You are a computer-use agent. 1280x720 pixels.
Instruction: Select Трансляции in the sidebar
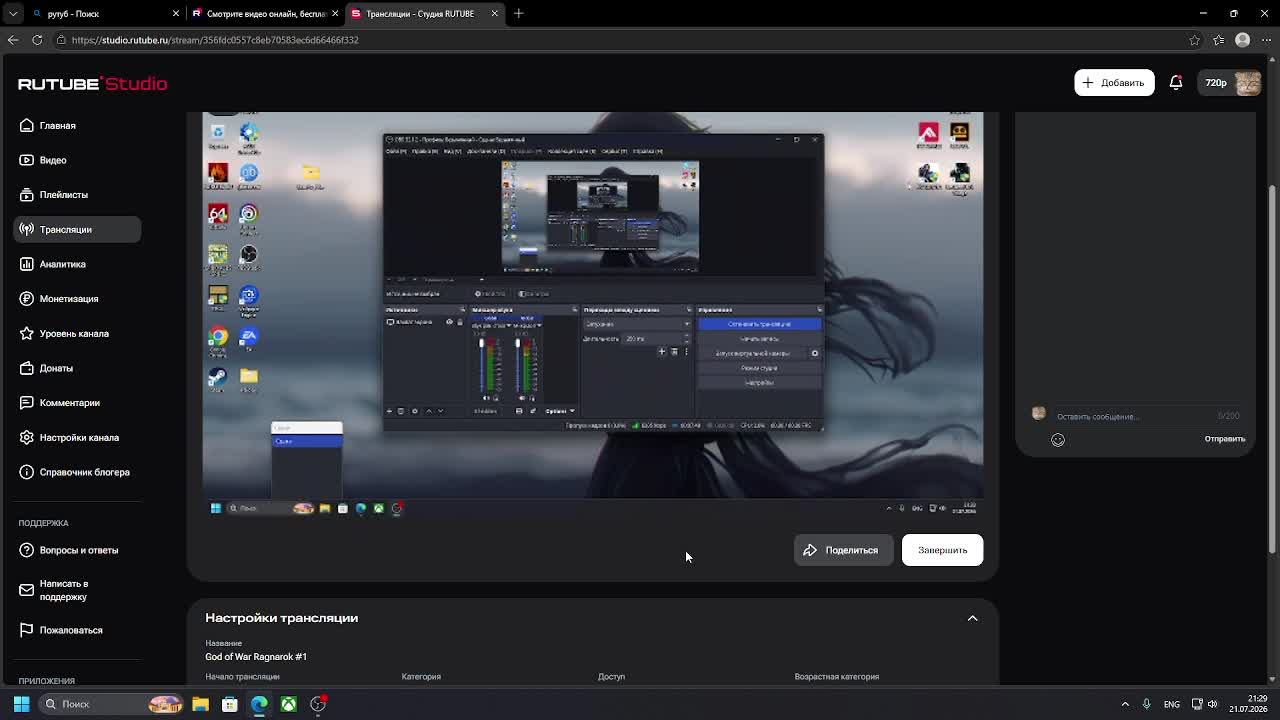pyautogui.click(x=77, y=229)
